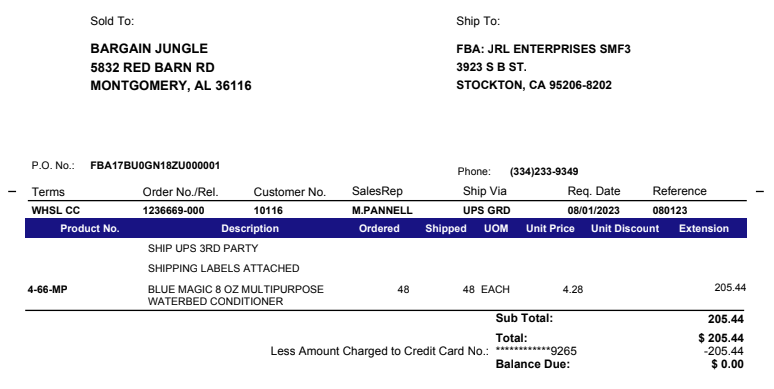Click the Product No. column header

click(x=90, y=229)
